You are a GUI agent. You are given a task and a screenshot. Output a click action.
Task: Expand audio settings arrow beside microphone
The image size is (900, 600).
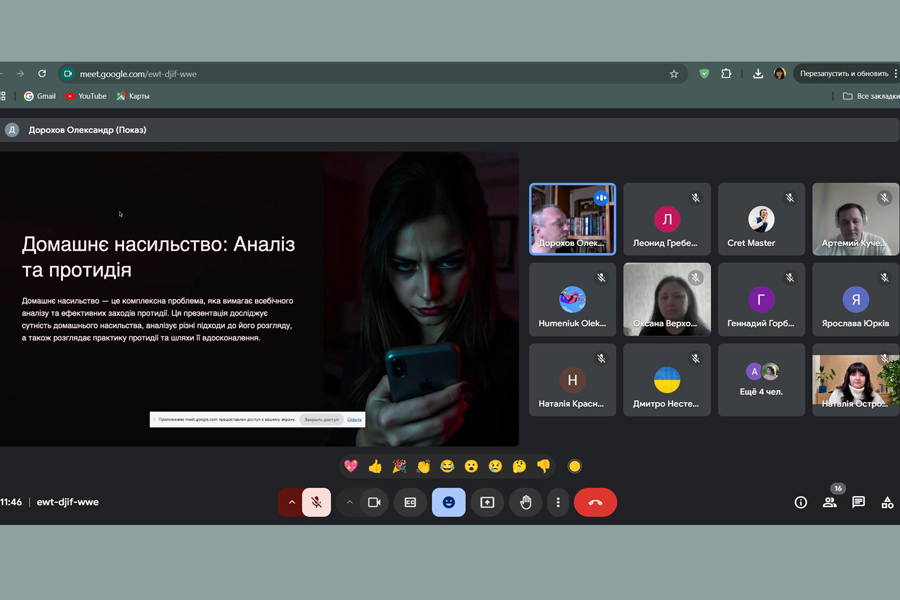pos(292,502)
